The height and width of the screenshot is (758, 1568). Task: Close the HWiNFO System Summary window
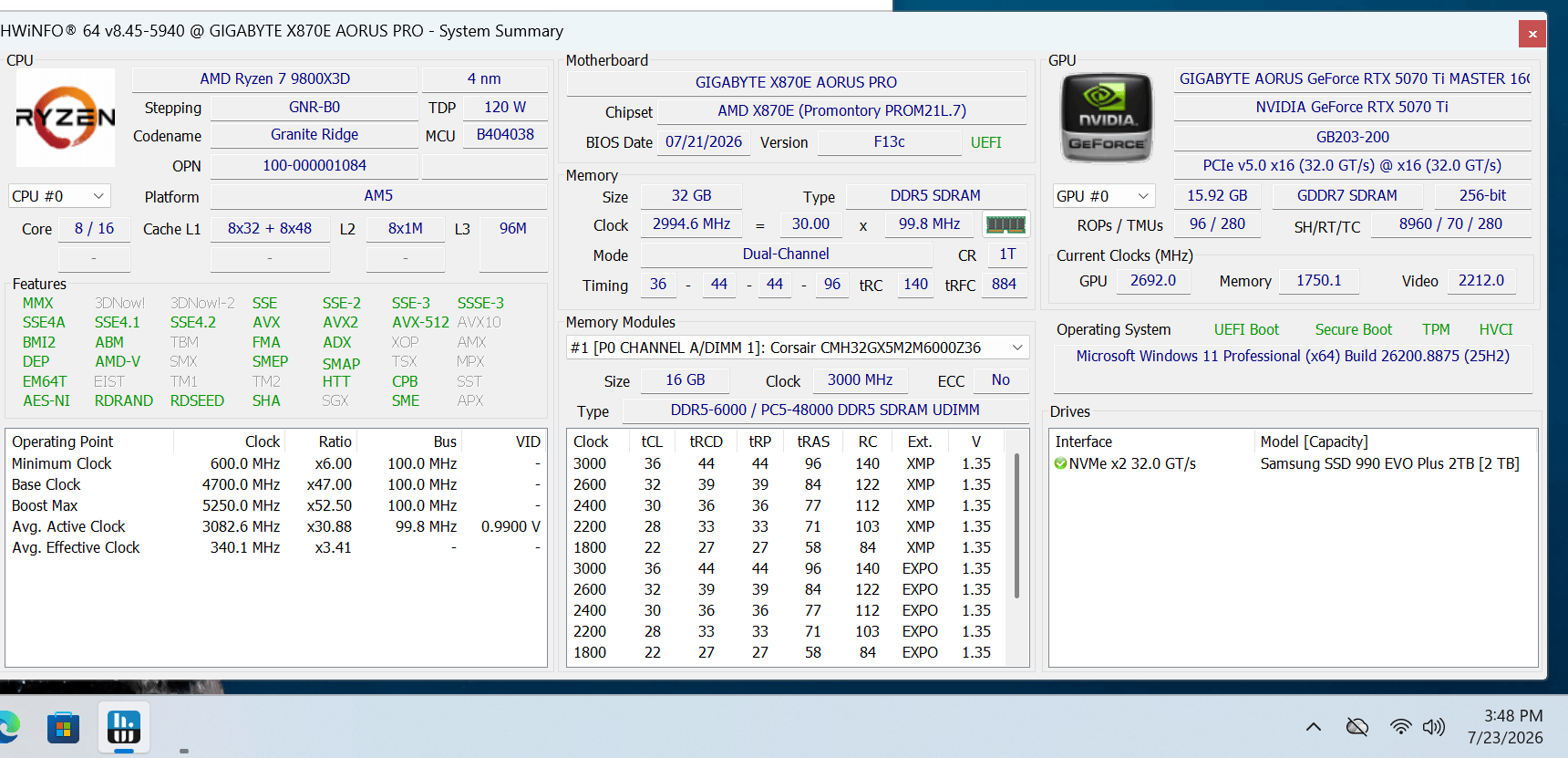(1532, 34)
